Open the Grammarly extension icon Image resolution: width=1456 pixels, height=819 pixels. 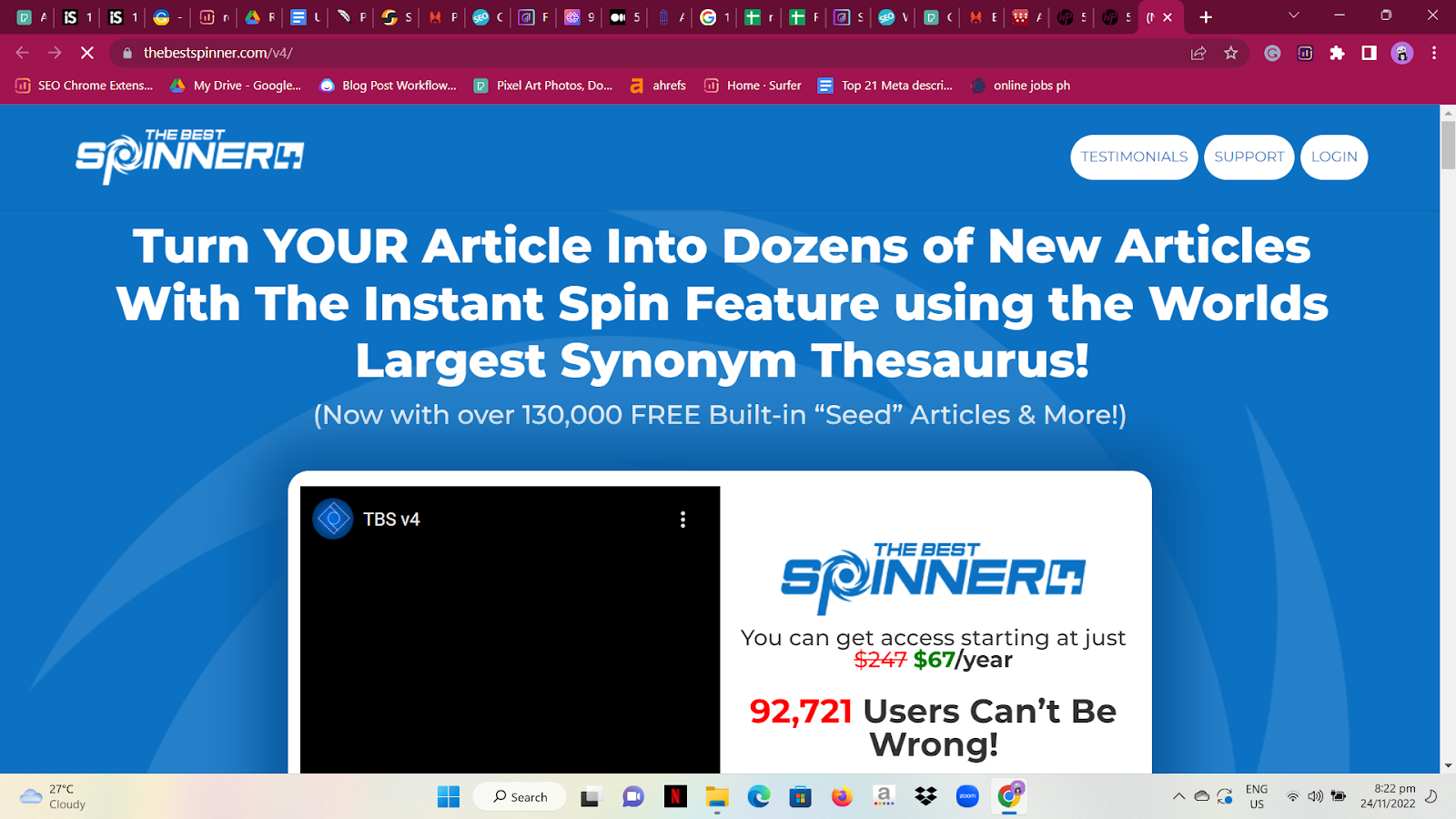(x=1272, y=53)
